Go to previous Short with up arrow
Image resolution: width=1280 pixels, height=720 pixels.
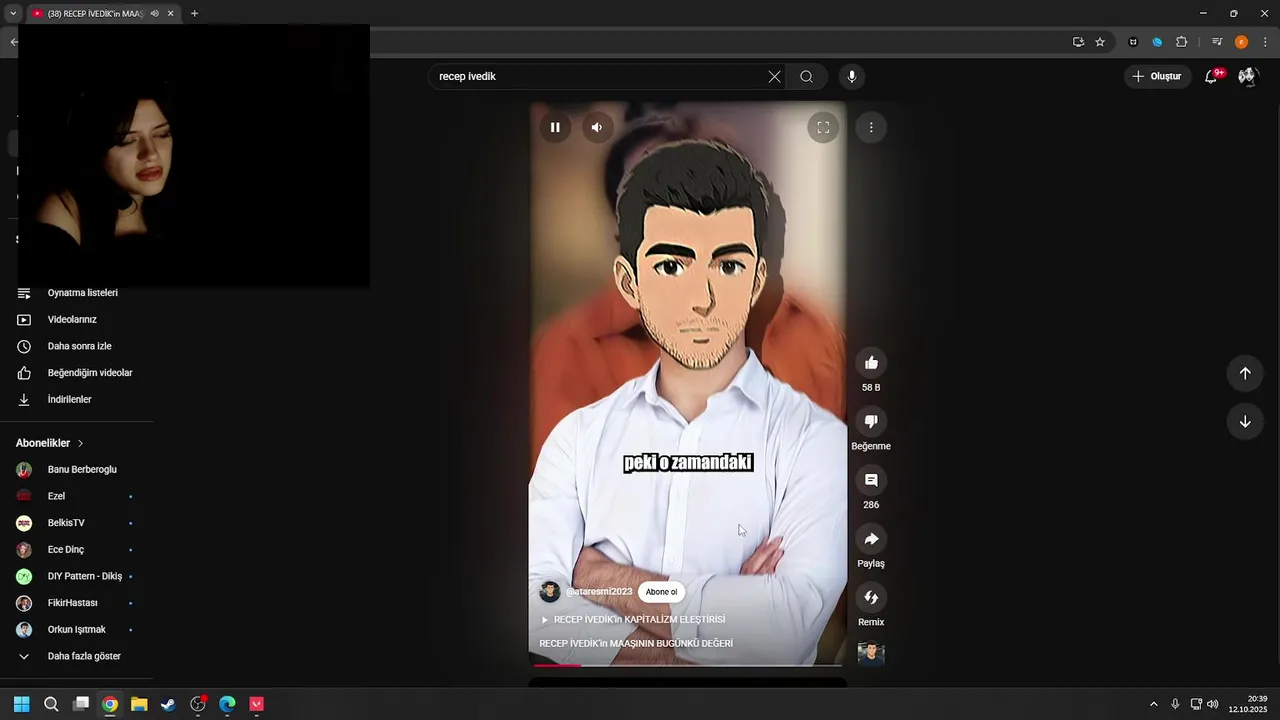tap(1245, 373)
